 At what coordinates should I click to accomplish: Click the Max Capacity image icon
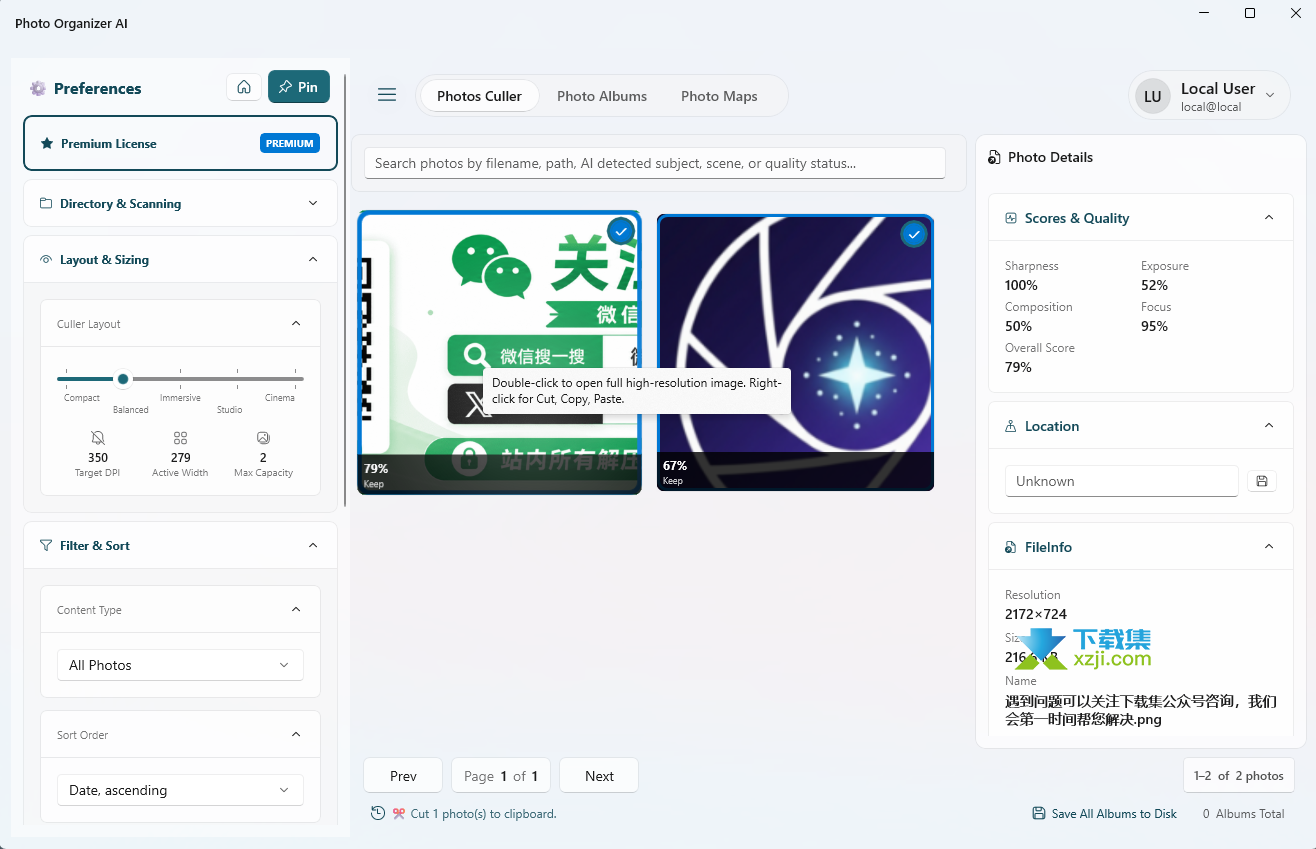coord(264,438)
